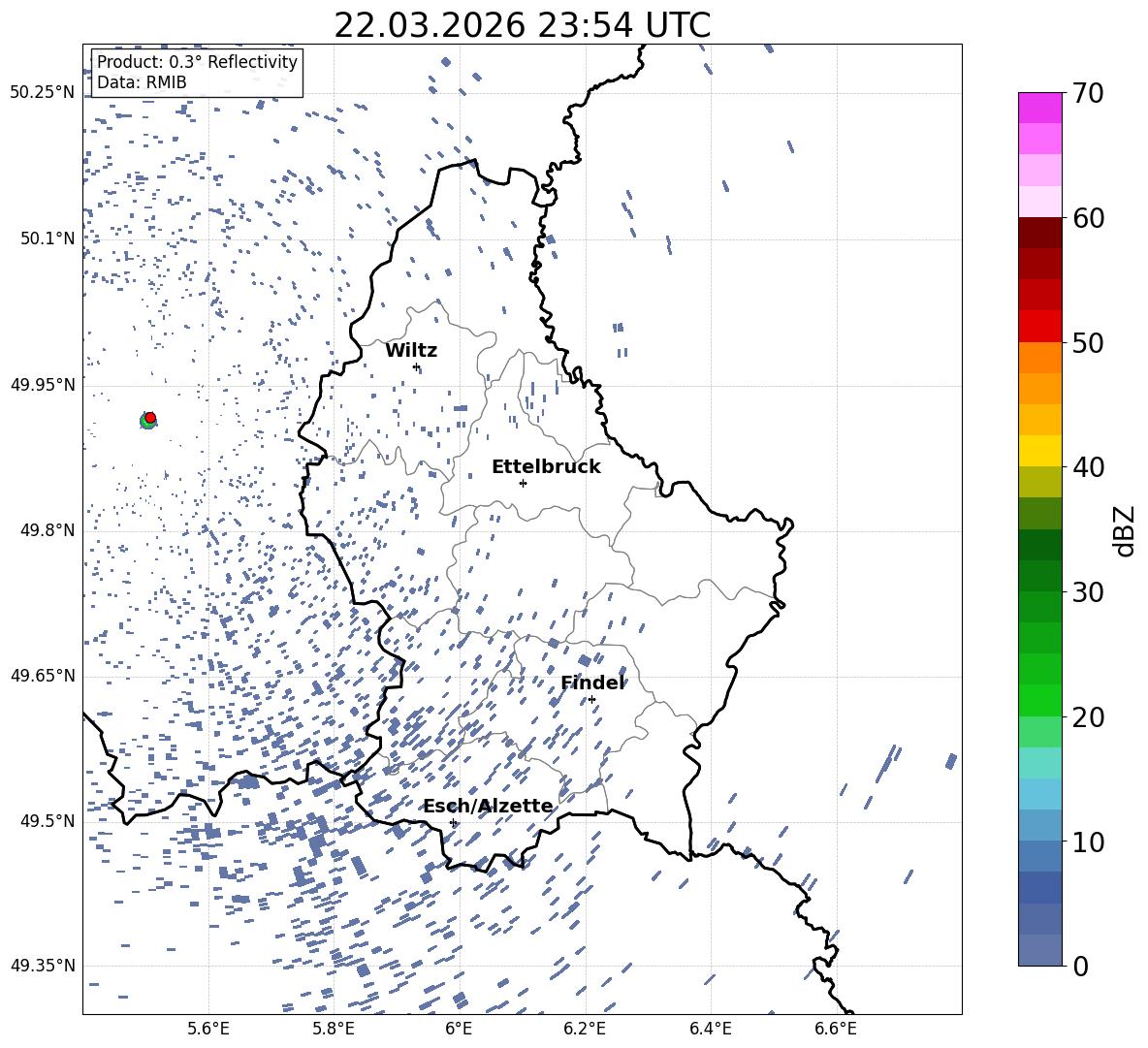
Task: Click the 50.1°N latitude label
Action: [x=47, y=238]
